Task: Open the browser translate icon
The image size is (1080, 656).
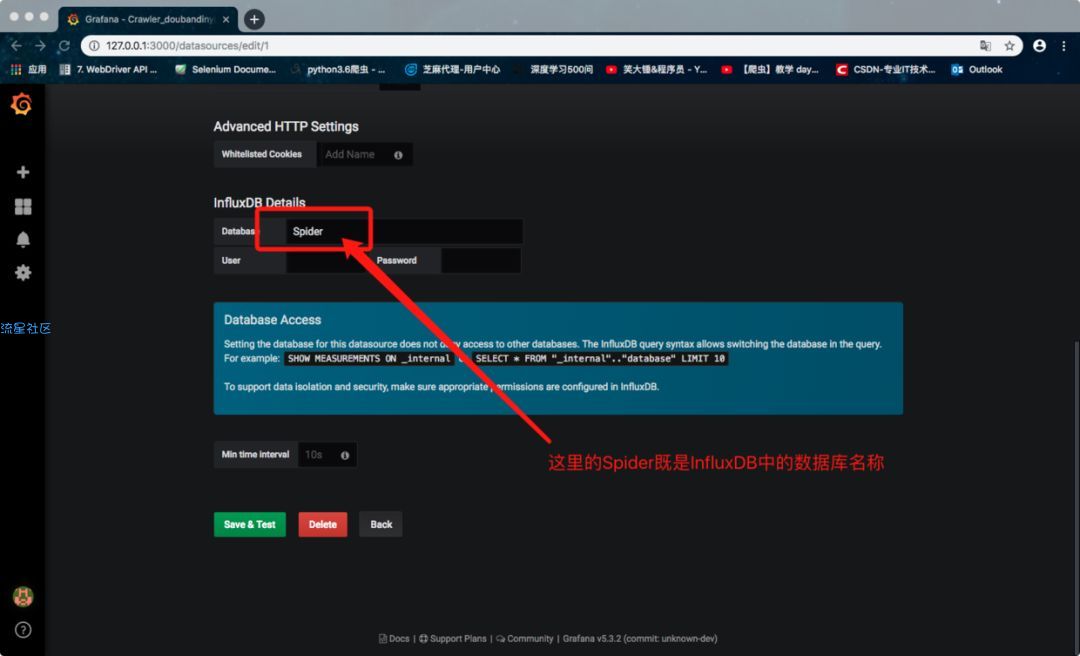Action: (x=985, y=45)
